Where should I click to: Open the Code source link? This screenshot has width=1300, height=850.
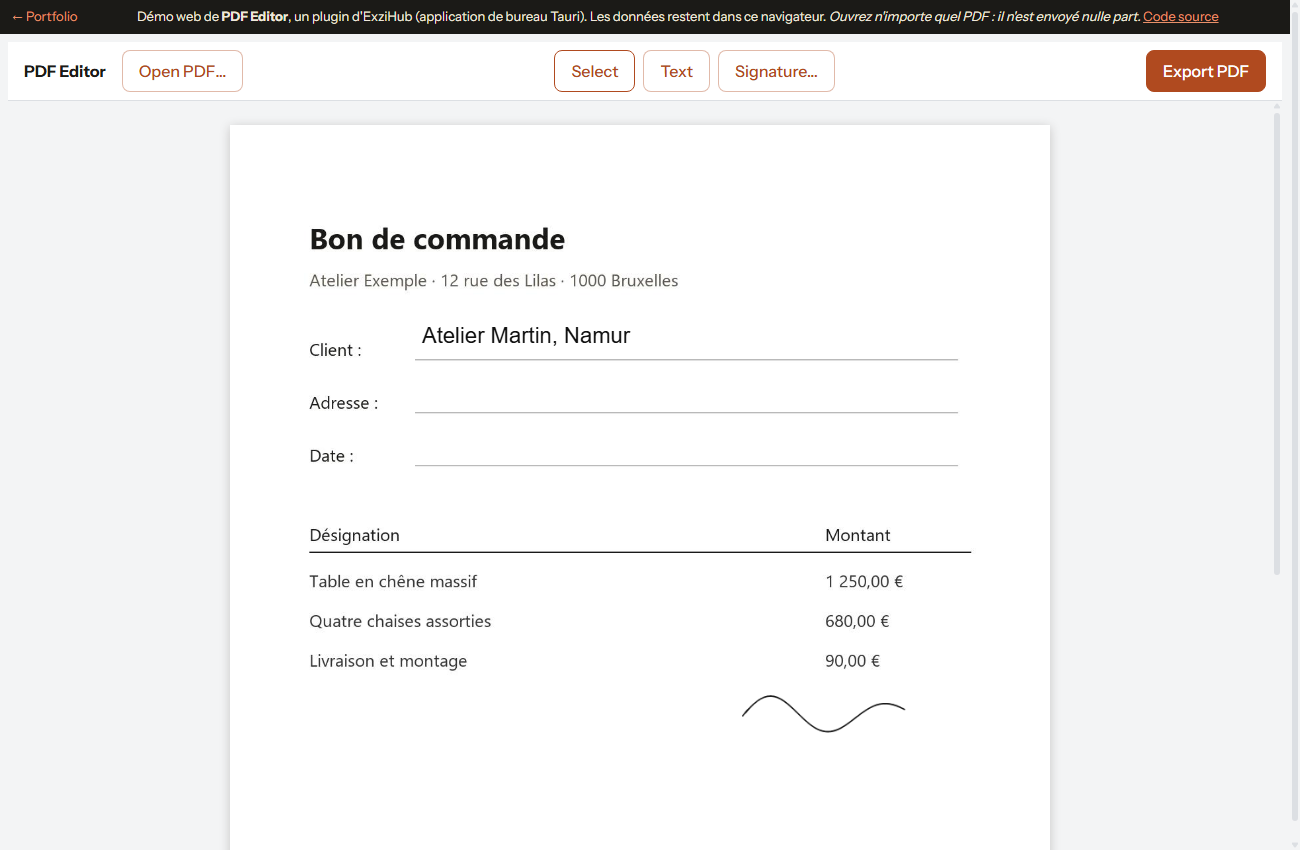tap(1180, 16)
